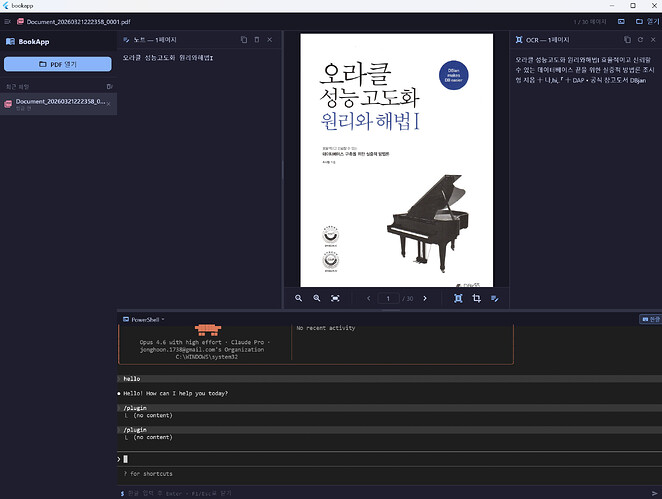Click the first /plugin command line
662x499 pixels.
click(389, 408)
